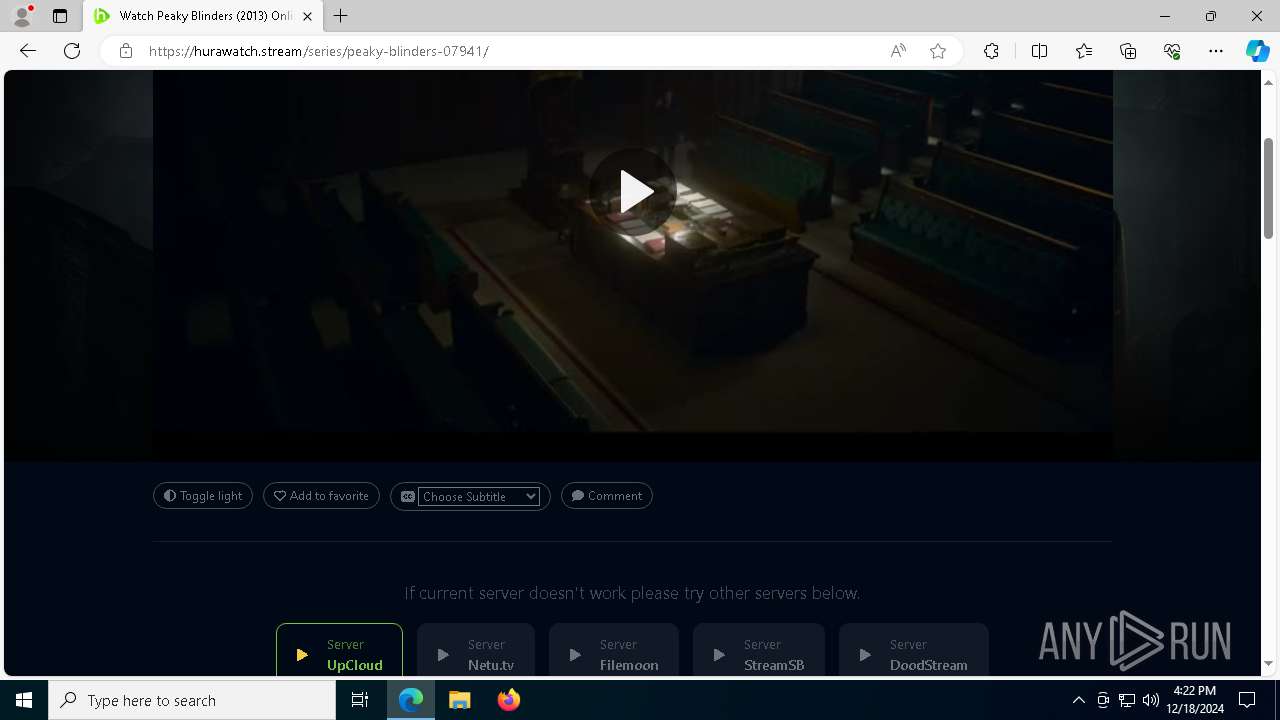Screen dimensions: 1280x720
Task: Open the clock showing 4:22 PM
Action: click(1194, 700)
